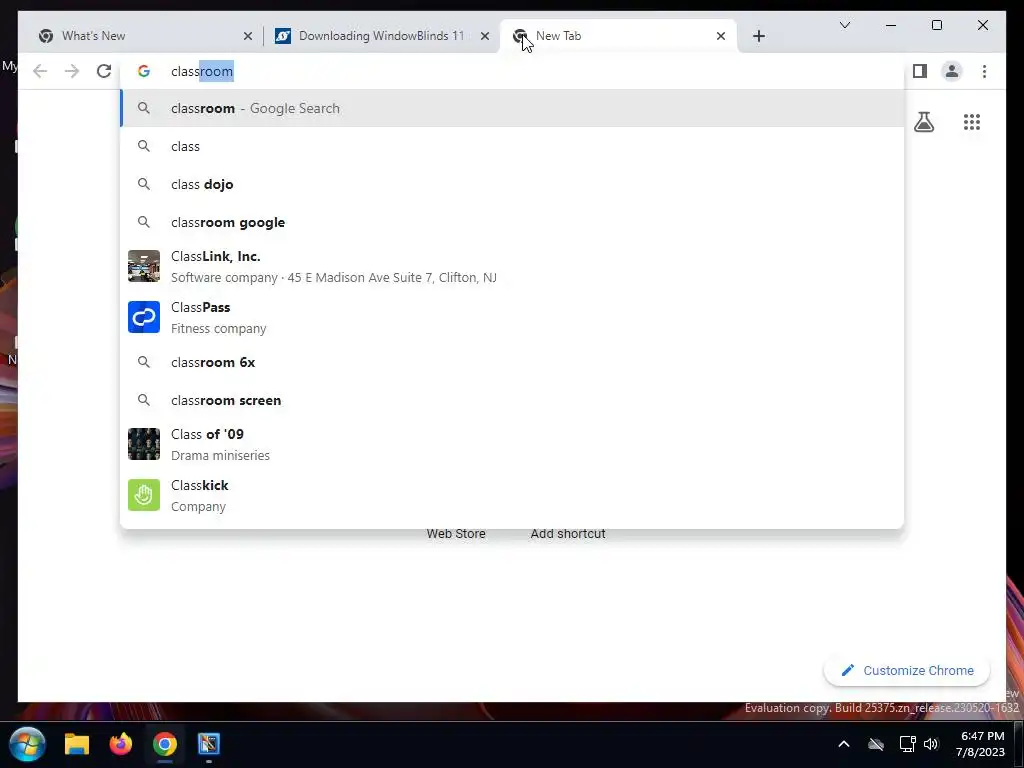Image resolution: width=1024 pixels, height=768 pixels.
Task: Reload the page with the refresh icon
Action: coord(104,71)
